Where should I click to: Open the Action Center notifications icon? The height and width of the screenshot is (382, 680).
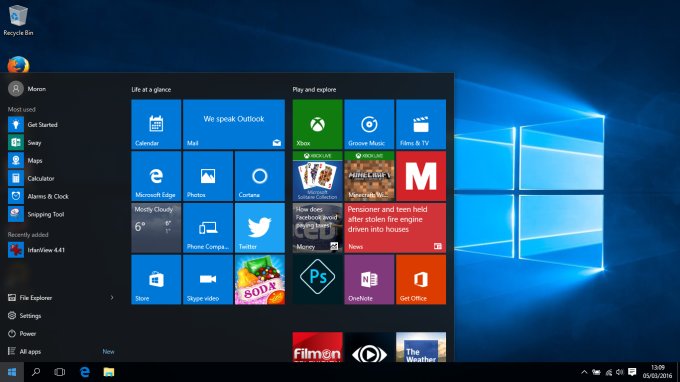[632, 372]
